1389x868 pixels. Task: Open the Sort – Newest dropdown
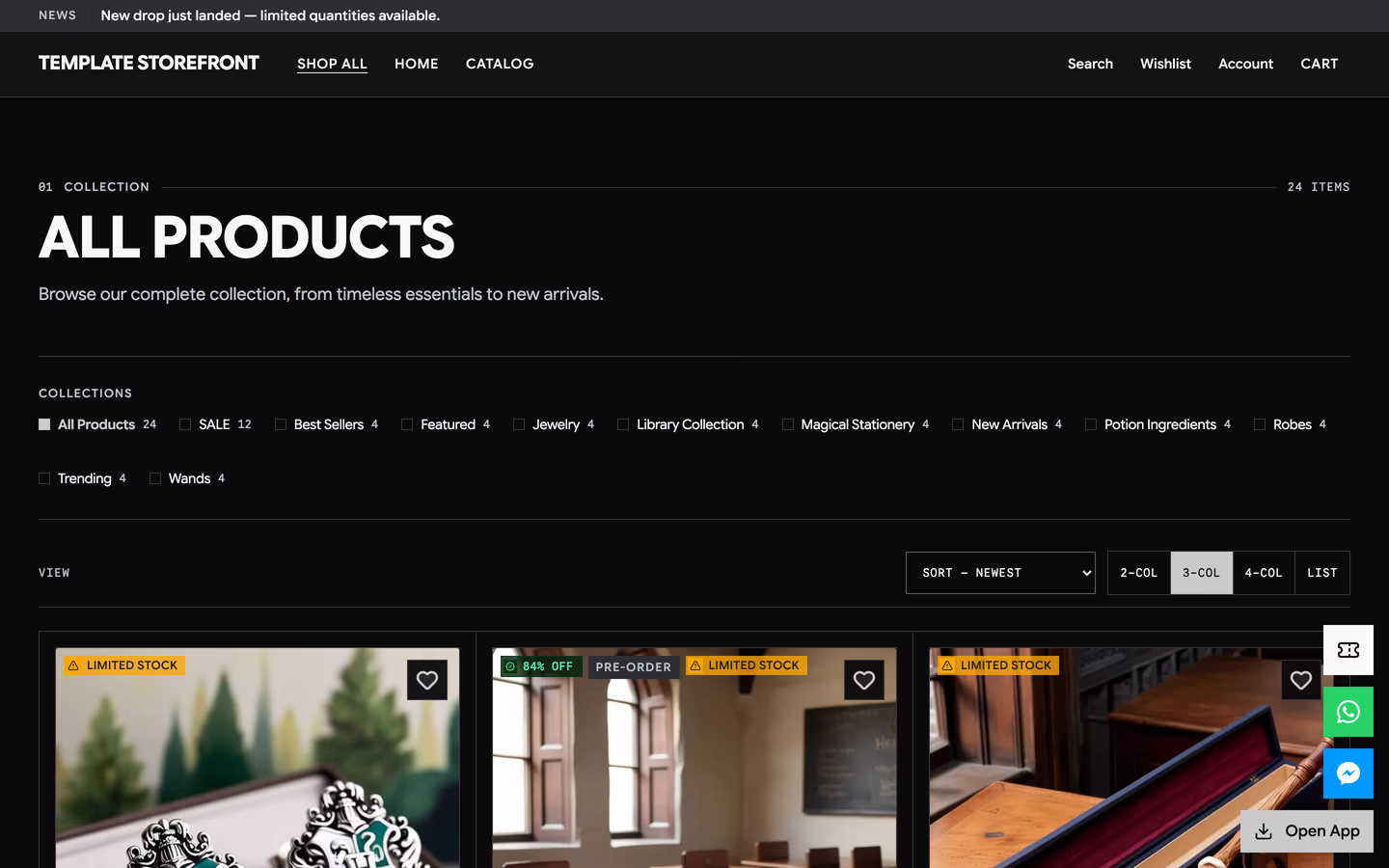[1000, 573]
